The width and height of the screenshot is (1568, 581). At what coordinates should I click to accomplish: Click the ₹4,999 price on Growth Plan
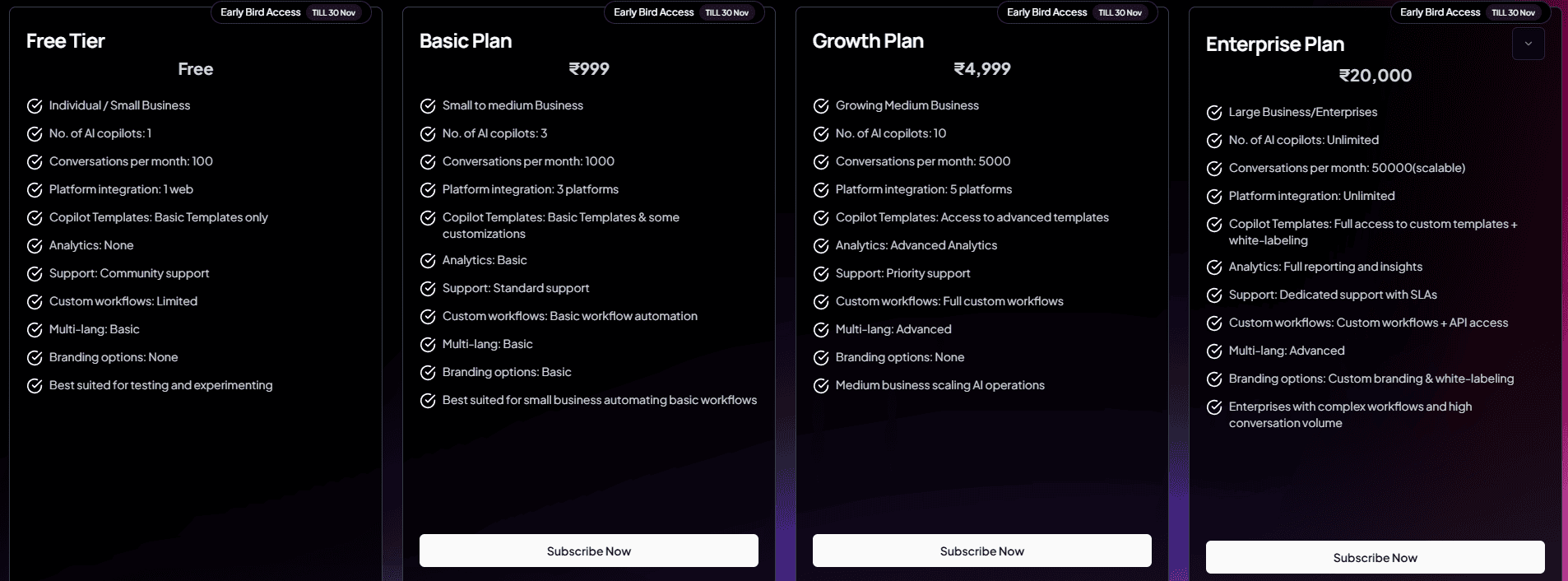(x=981, y=69)
